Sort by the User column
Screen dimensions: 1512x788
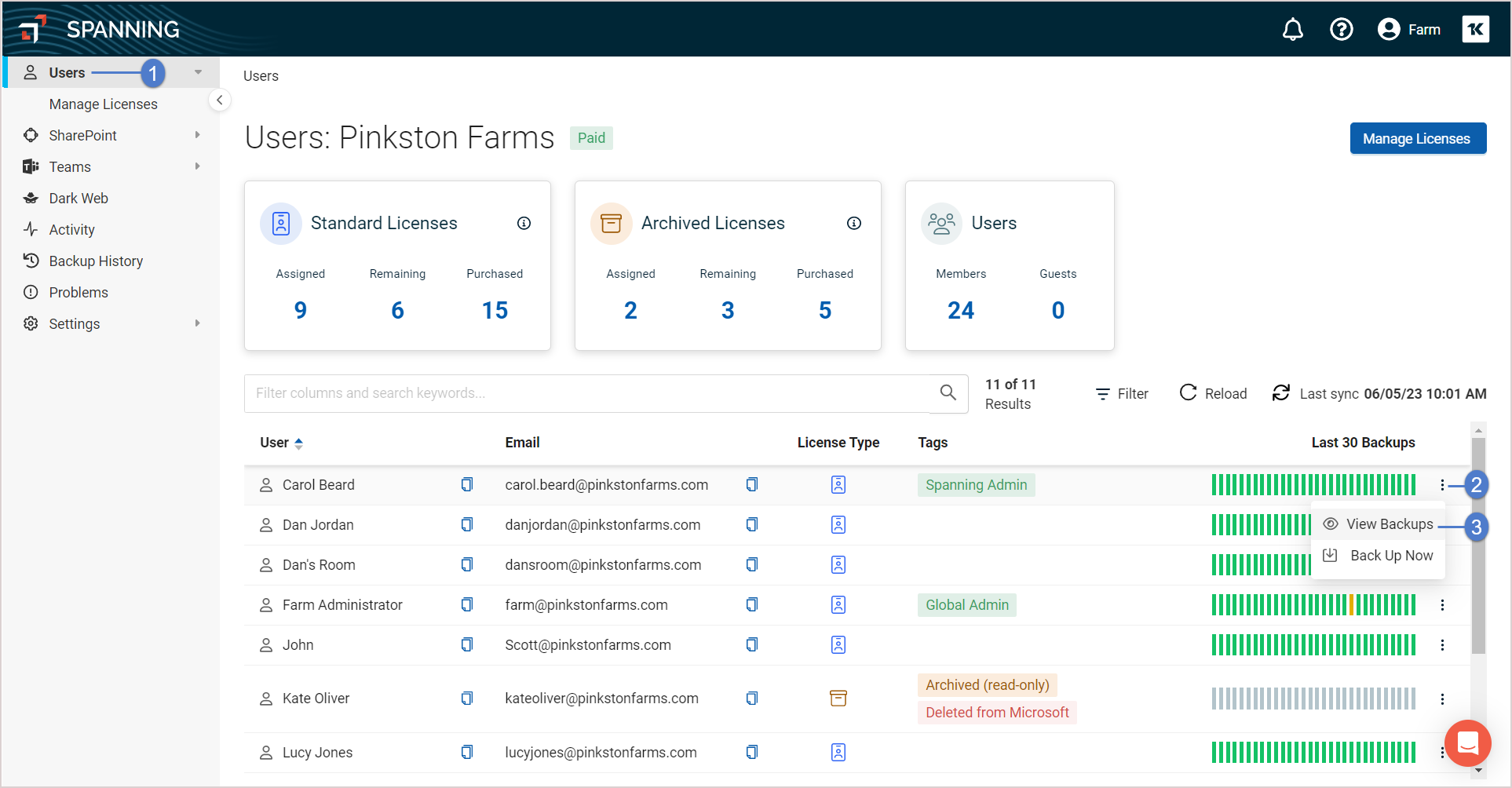[x=282, y=443]
